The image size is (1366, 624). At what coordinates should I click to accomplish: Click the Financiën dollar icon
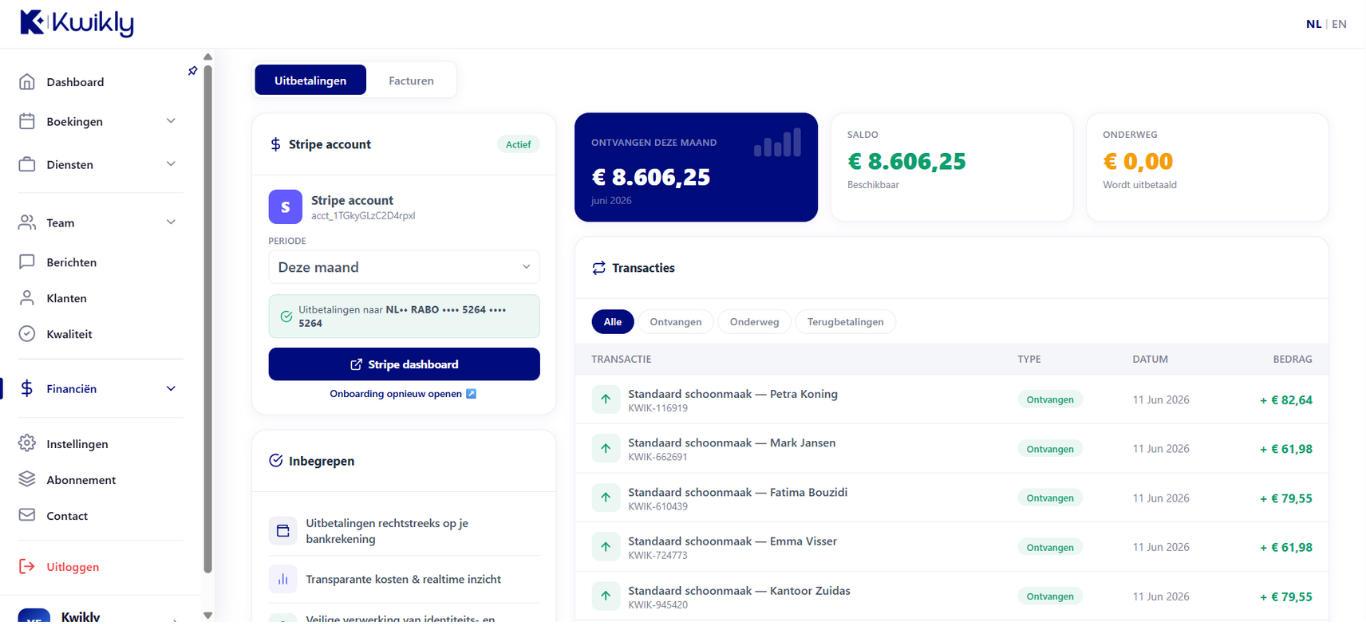[27, 389]
